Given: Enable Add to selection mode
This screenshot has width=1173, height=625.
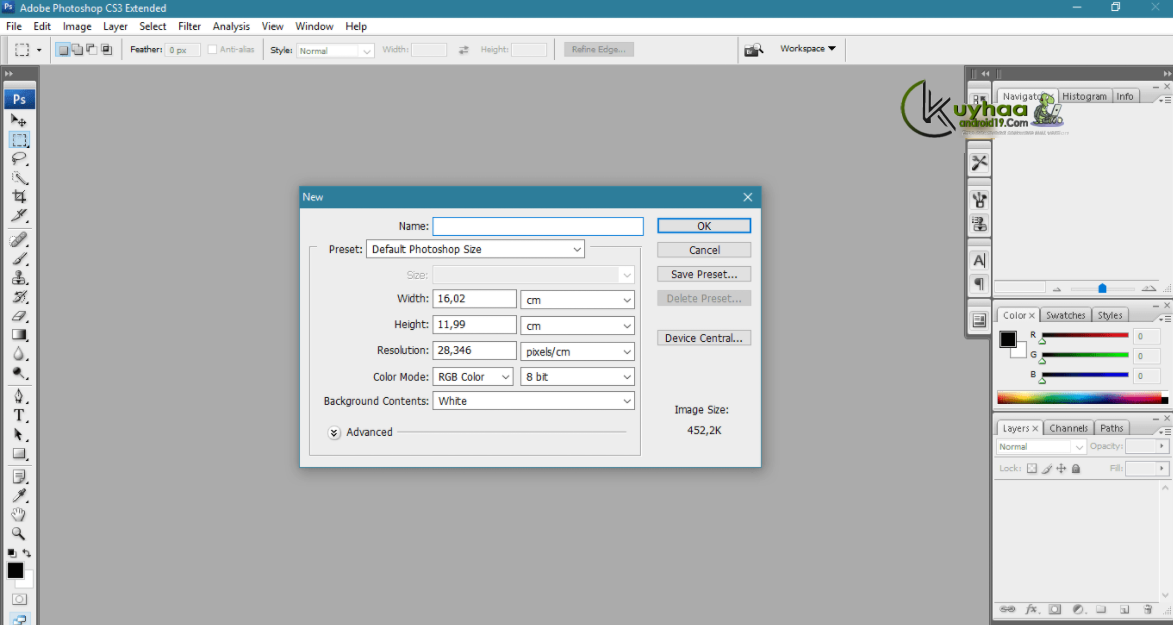Looking at the screenshot, I should tap(78, 49).
